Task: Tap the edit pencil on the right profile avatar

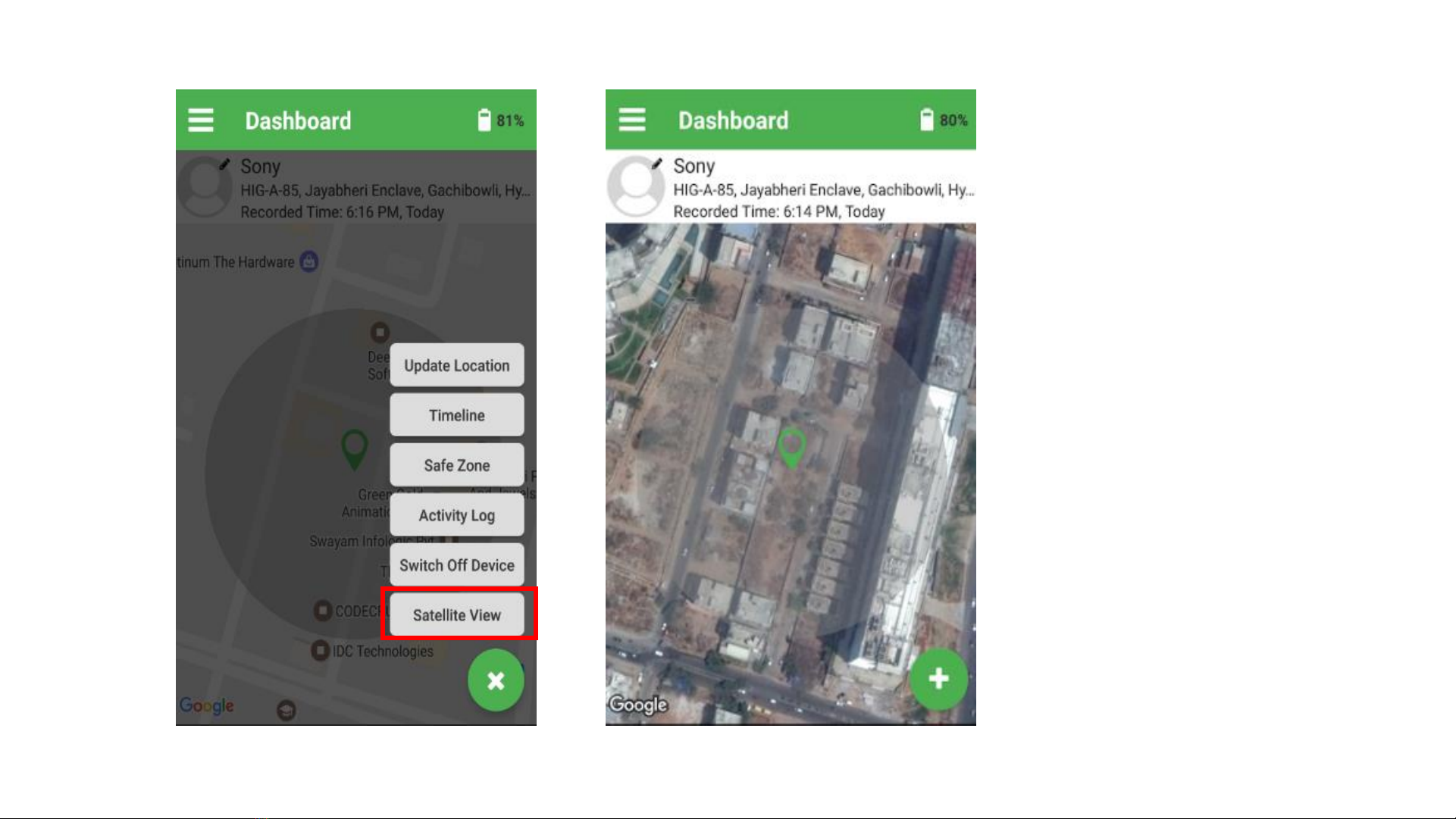Action: (x=657, y=164)
